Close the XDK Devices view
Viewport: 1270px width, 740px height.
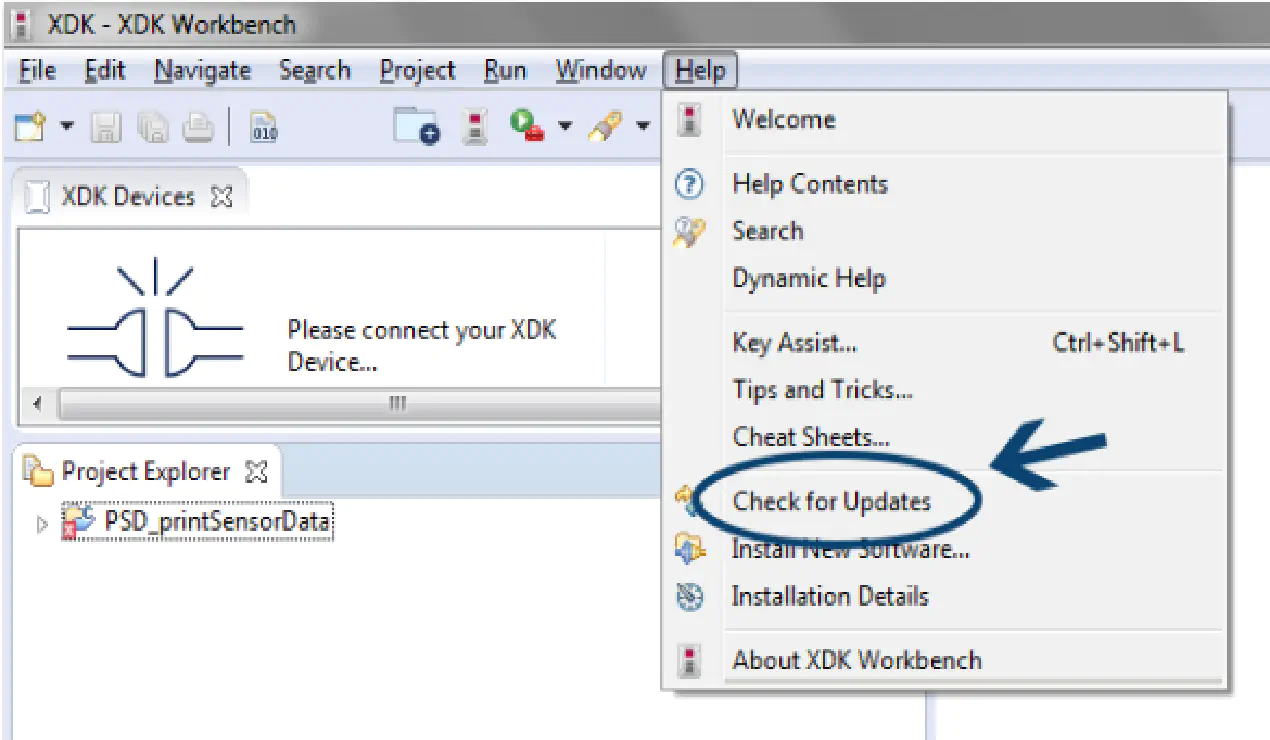tap(221, 197)
